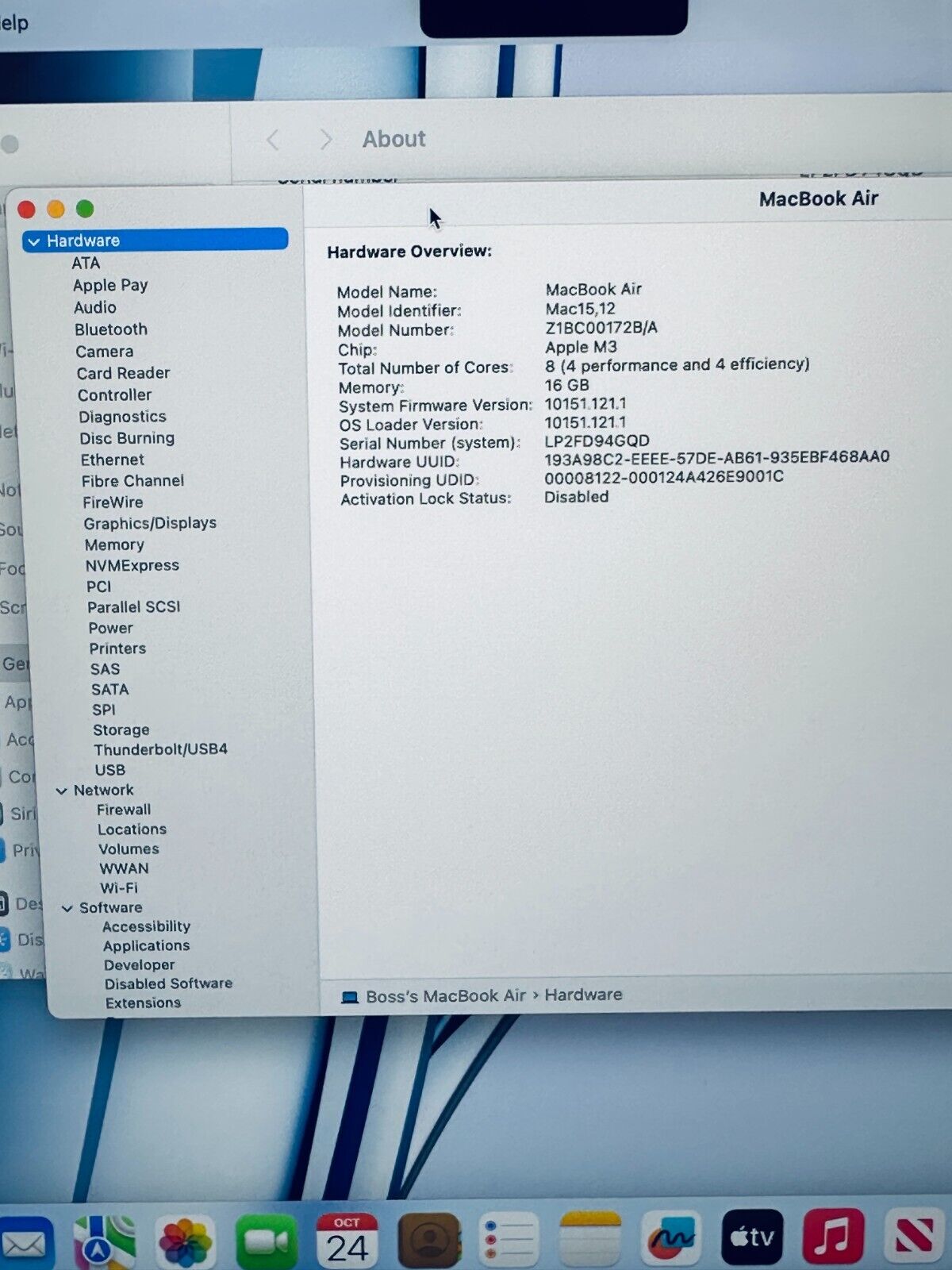
Task: Click serial number value LP2FD94GQD
Action: [x=597, y=441]
